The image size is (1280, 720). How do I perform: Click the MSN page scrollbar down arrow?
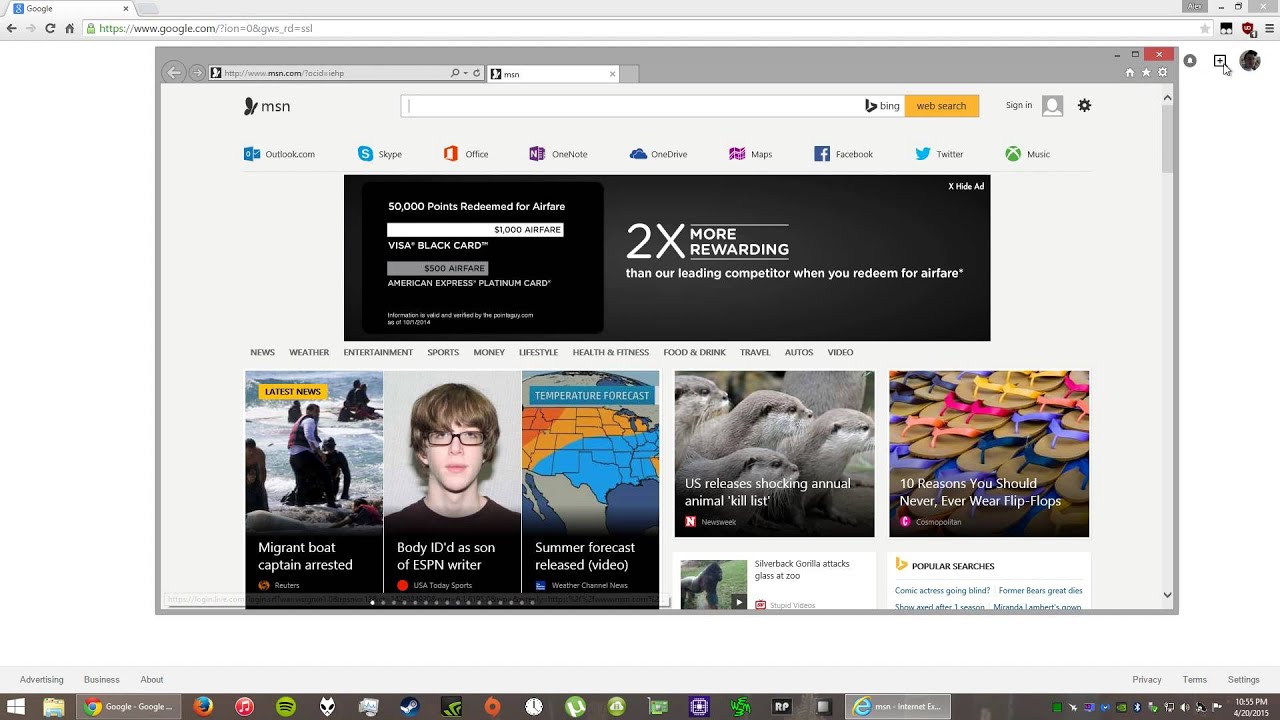[1167, 595]
